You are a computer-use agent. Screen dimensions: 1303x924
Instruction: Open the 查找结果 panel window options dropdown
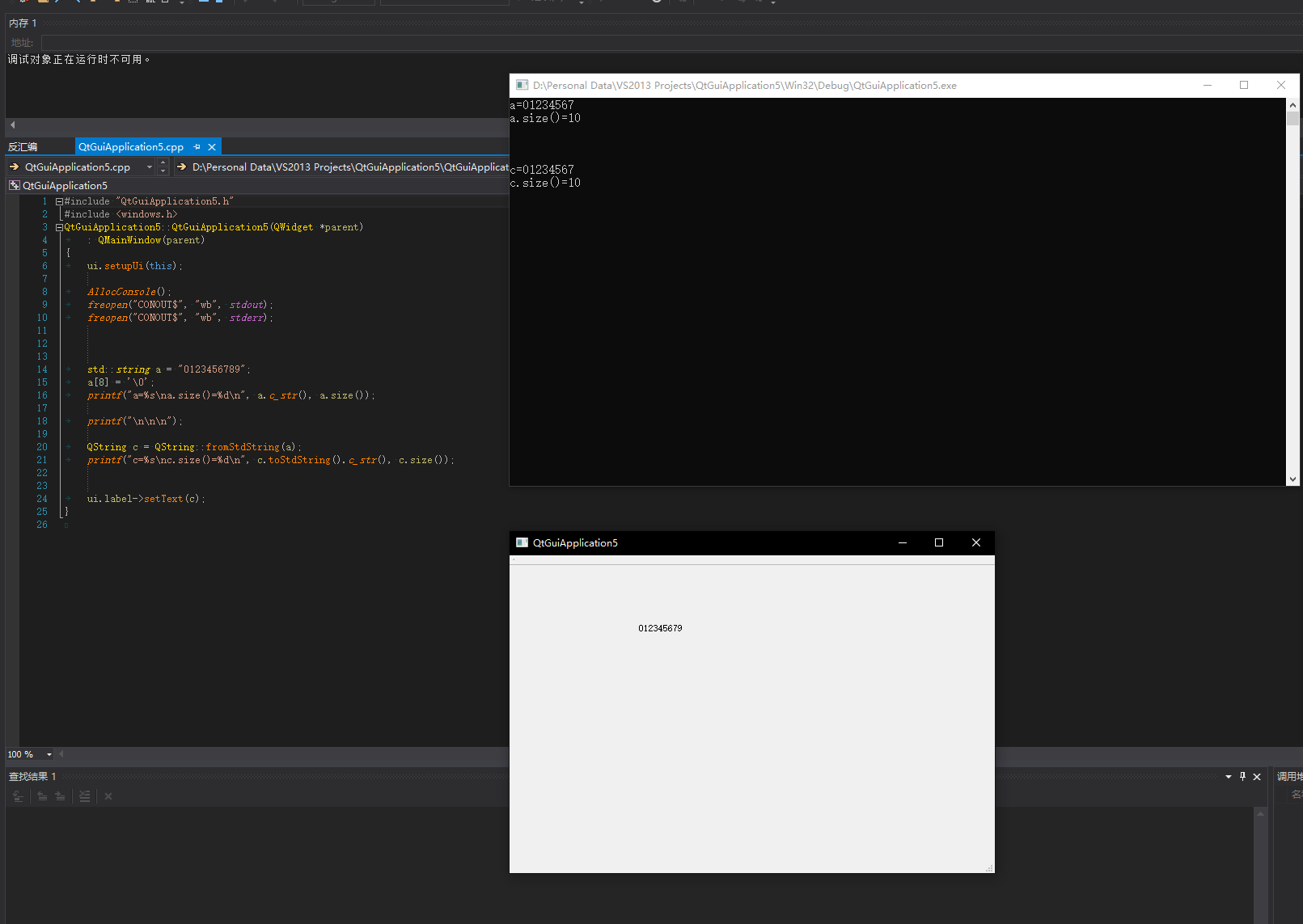(x=1229, y=777)
